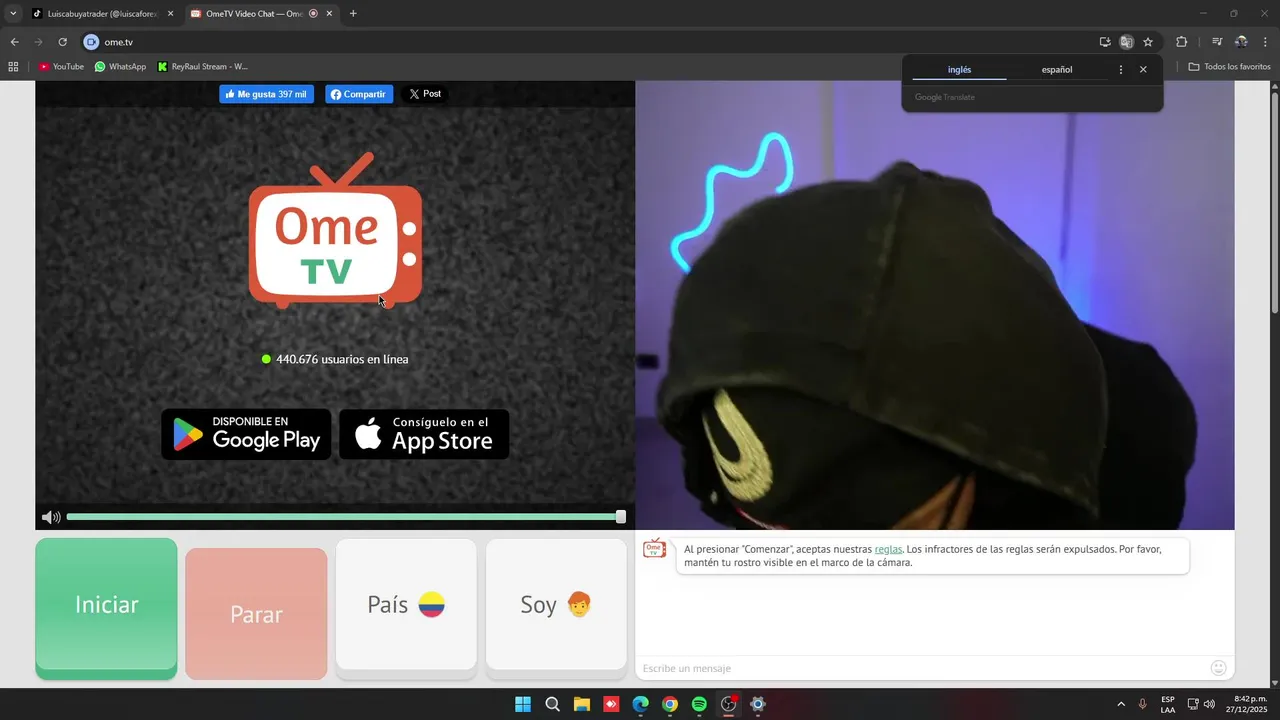This screenshot has width=1280, height=720.
Task: Bookmark this page with the star icon
Action: (x=1148, y=42)
